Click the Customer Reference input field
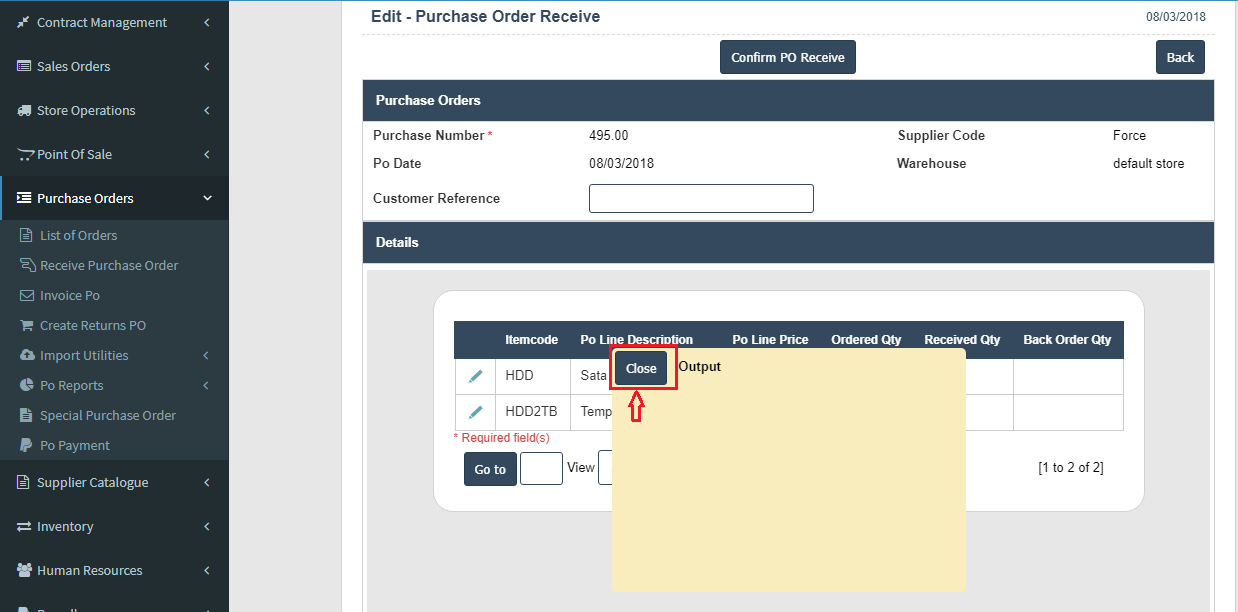The height and width of the screenshot is (612, 1238). pyautogui.click(x=701, y=198)
